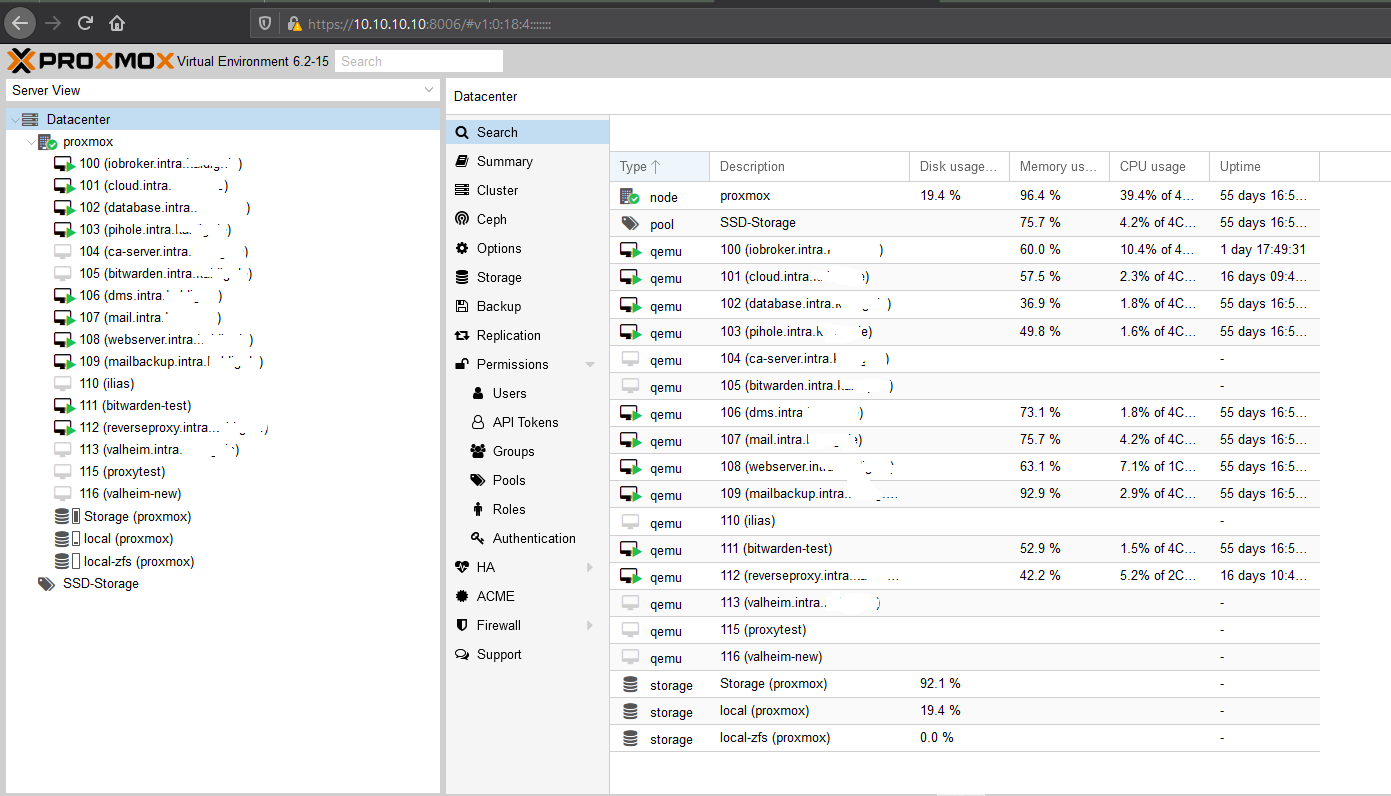
Task: Click Support chat bubble icon
Action: (462, 654)
